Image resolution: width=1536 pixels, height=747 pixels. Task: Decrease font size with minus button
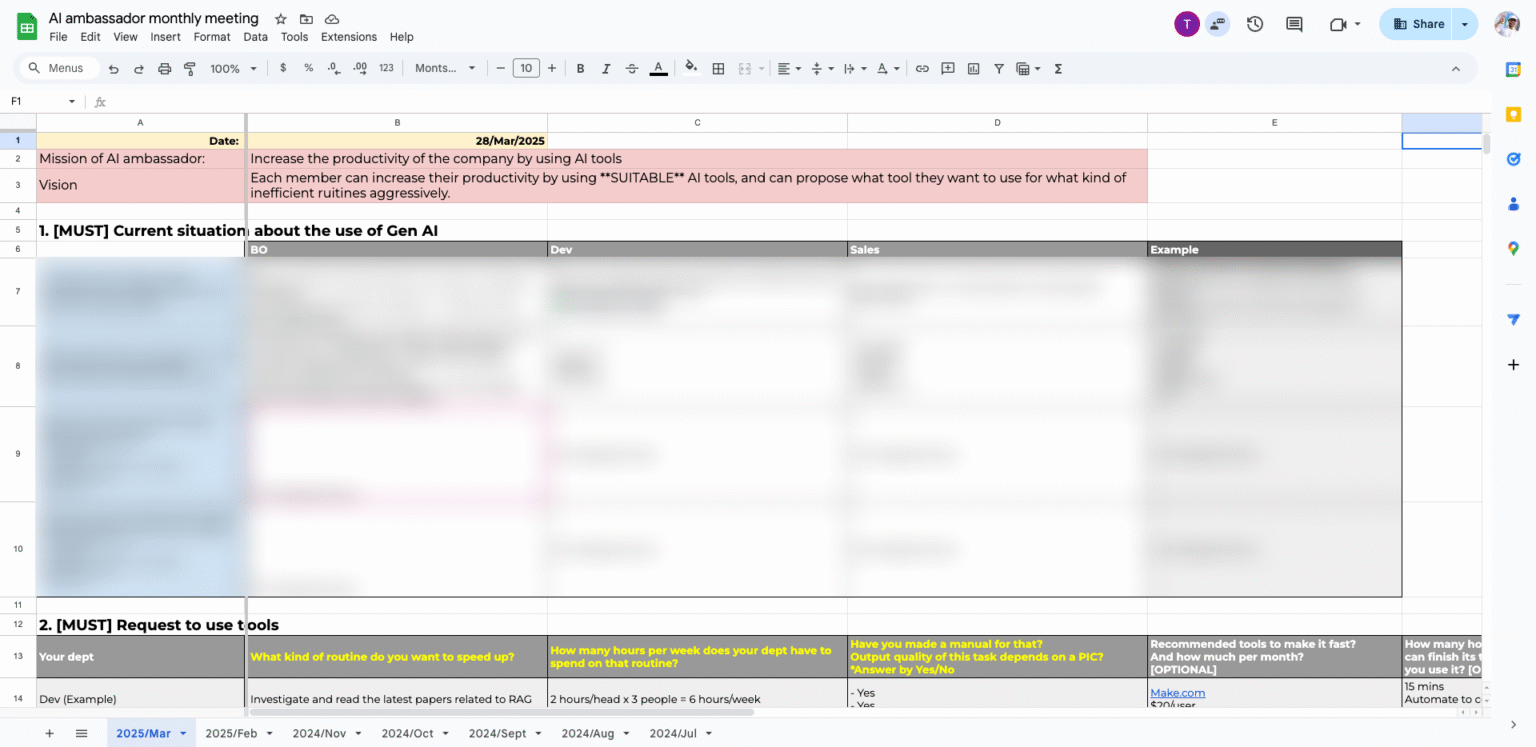click(x=501, y=68)
